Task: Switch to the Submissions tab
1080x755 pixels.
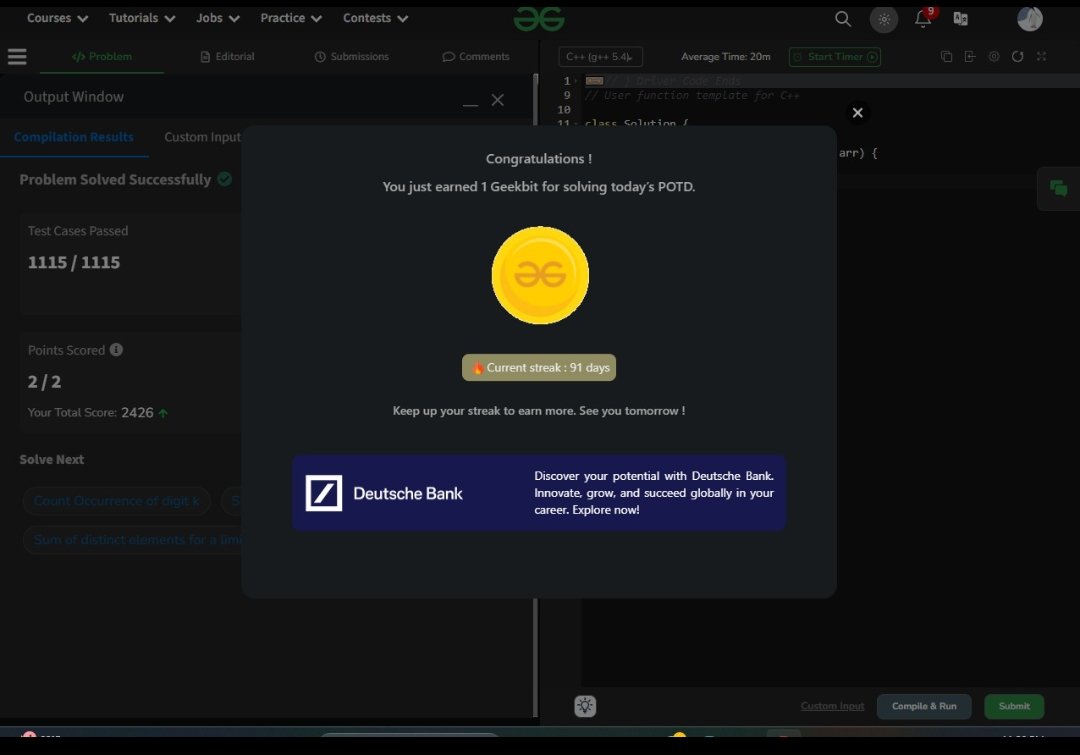Action: (x=352, y=56)
